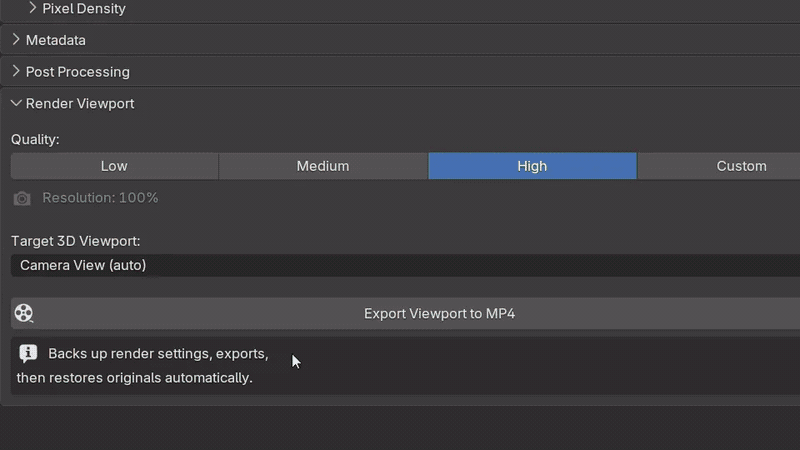
Task: Click the 'Quality:' label
Action: (x=35, y=139)
